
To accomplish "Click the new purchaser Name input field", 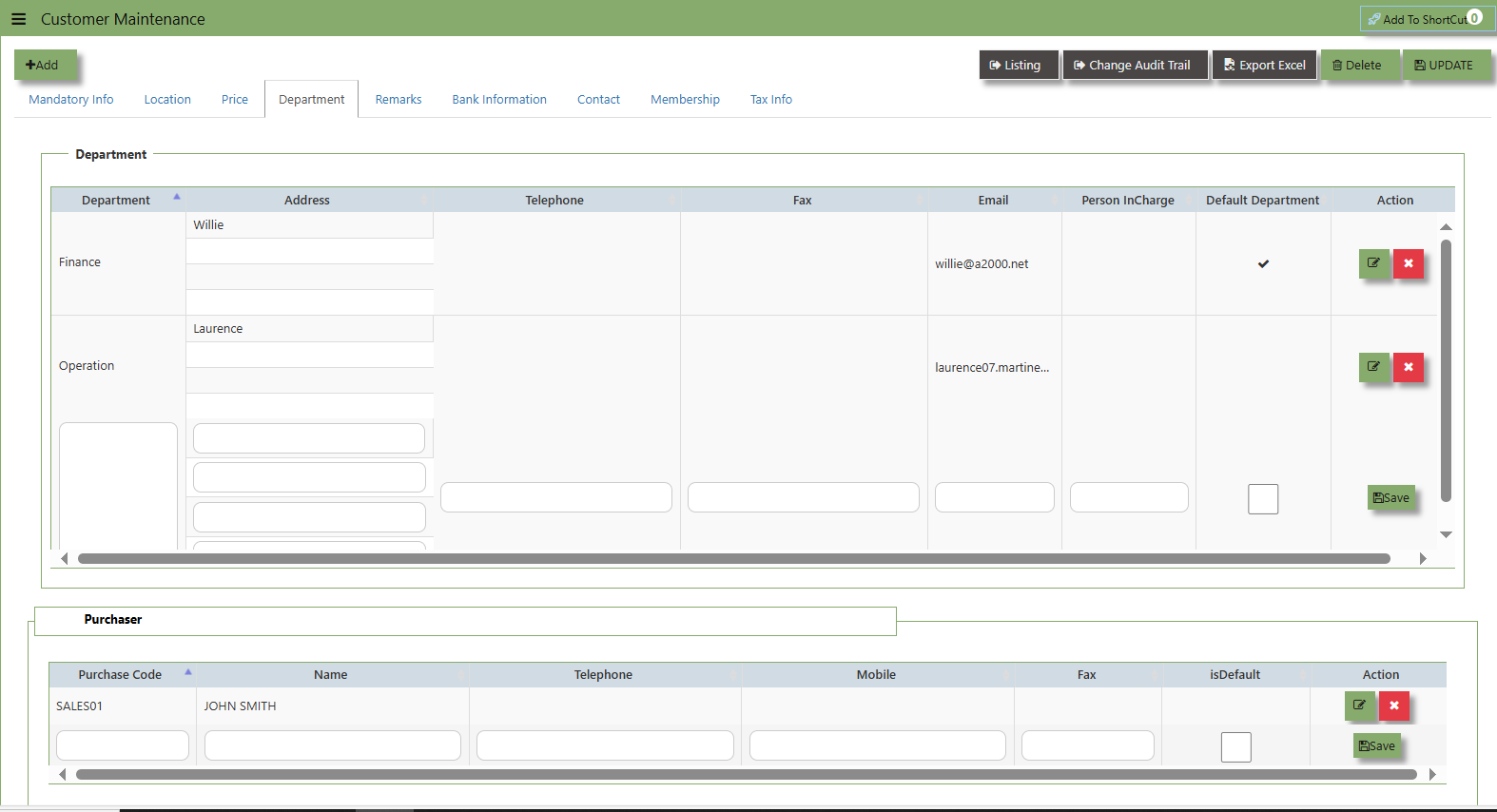I will pos(333,745).
